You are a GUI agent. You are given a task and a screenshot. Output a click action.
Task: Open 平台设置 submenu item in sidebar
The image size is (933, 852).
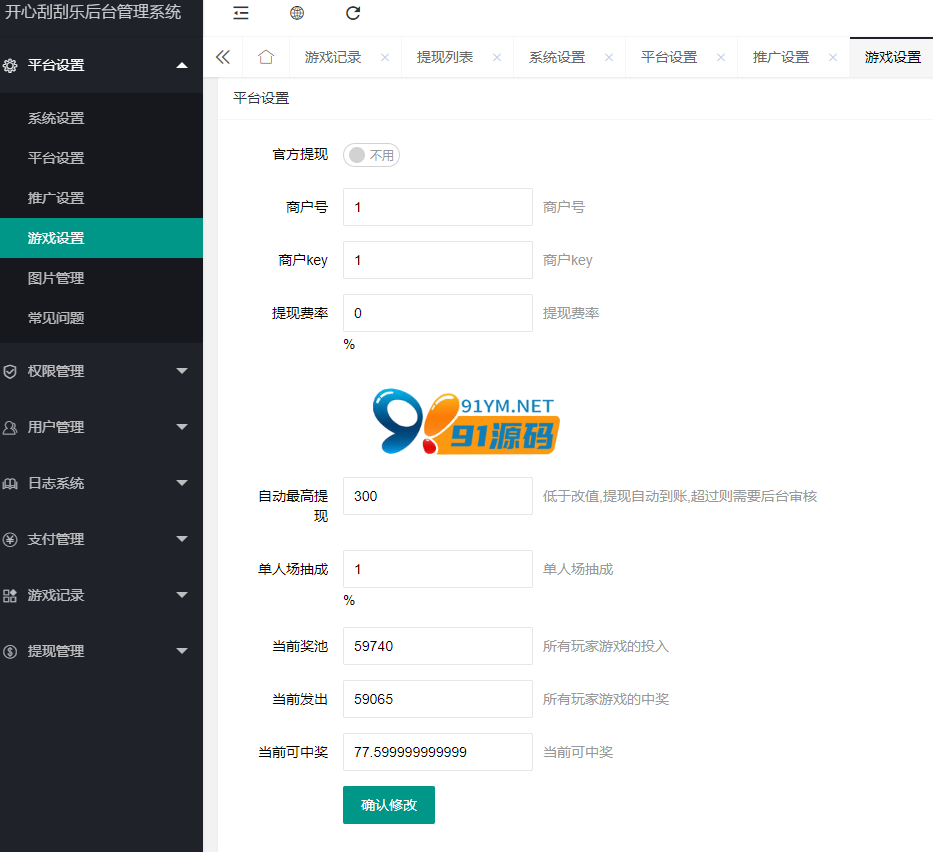point(101,158)
